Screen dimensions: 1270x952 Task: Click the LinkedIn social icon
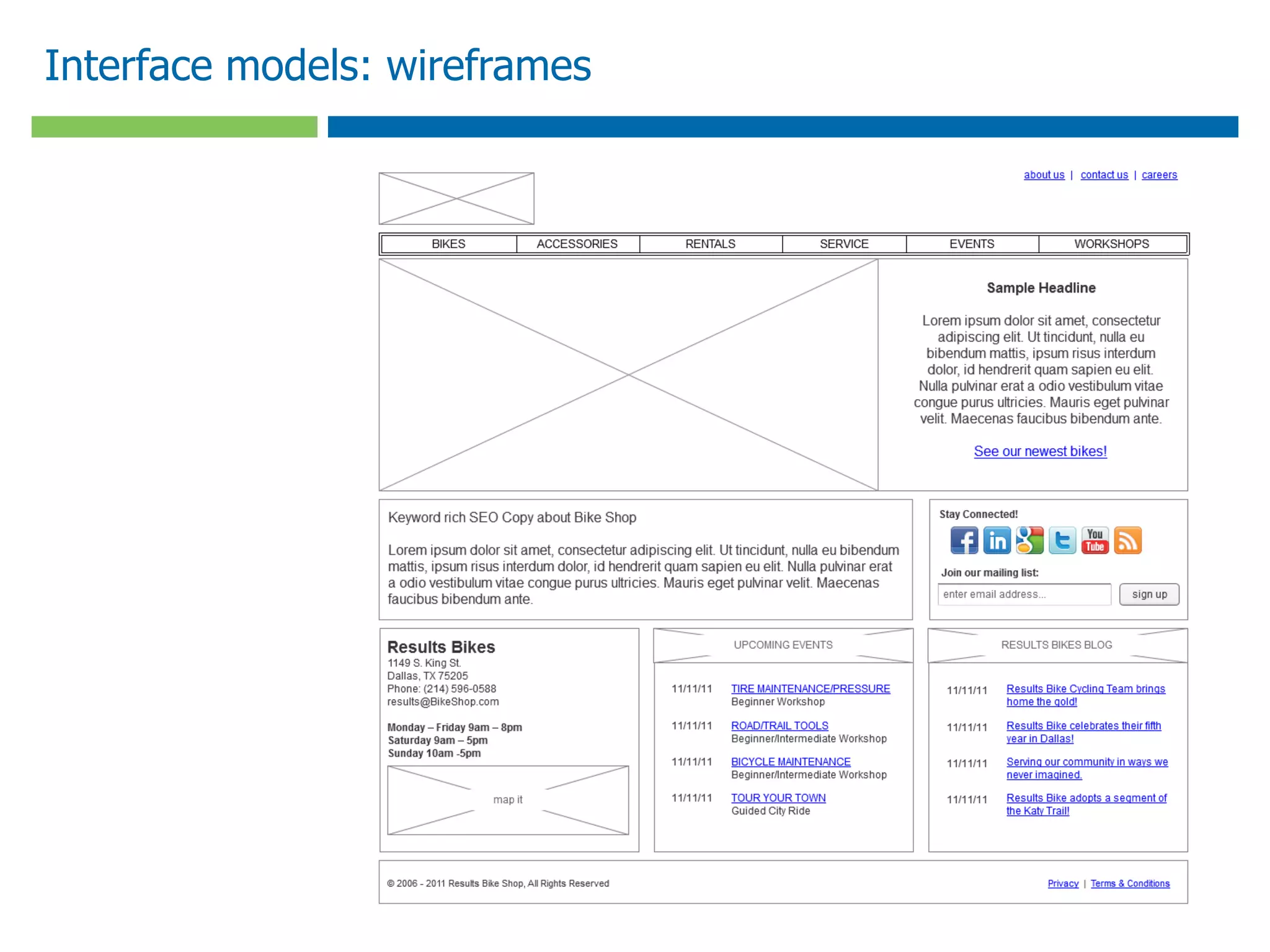click(x=997, y=540)
